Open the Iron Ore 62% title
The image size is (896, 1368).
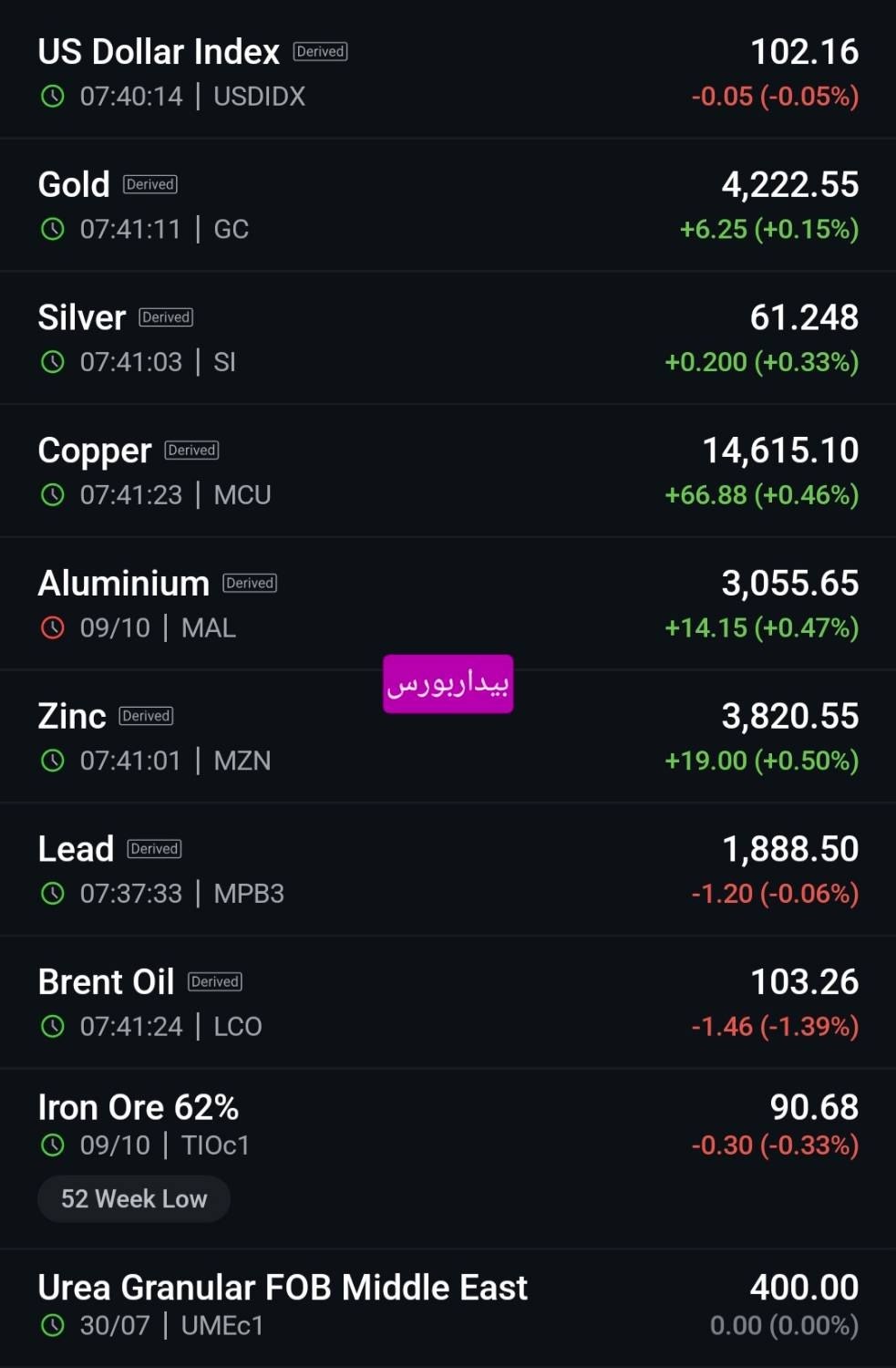139,1107
